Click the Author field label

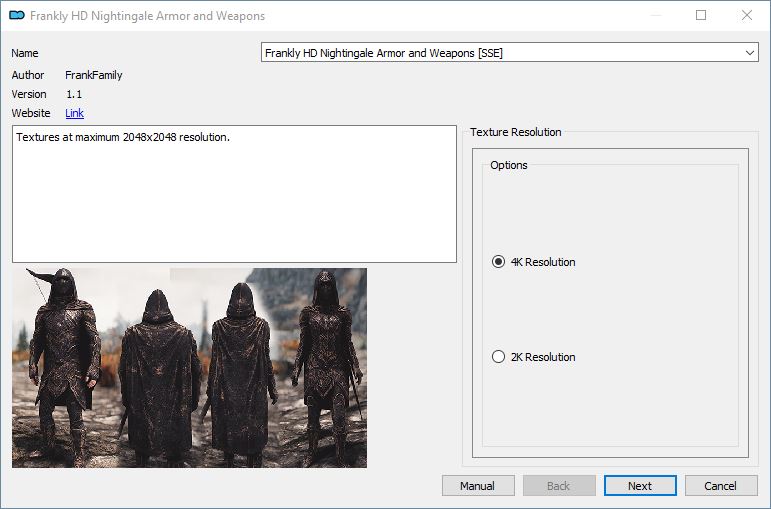28,75
